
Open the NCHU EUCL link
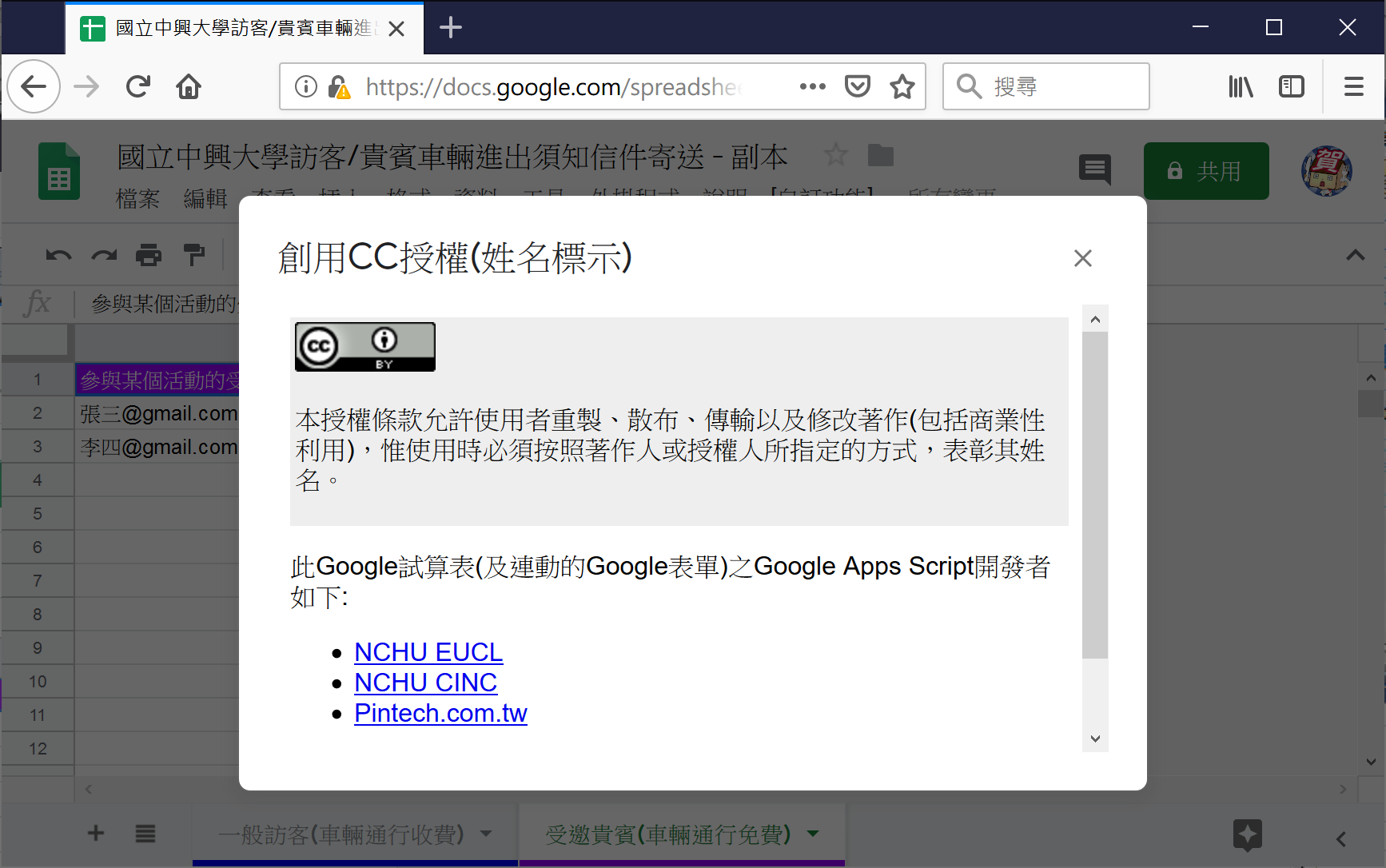click(428, 652)
